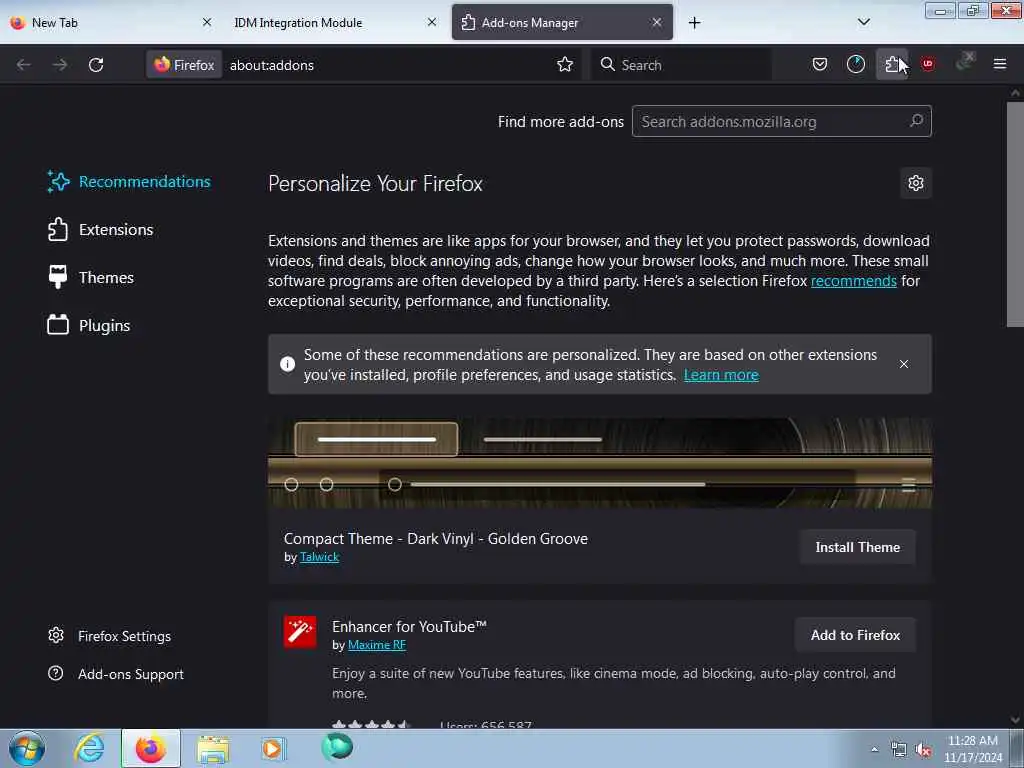The width and height of the screenshot is (1024, 768).
Task: Bookmark this page with the star
Action: [565, 65]
